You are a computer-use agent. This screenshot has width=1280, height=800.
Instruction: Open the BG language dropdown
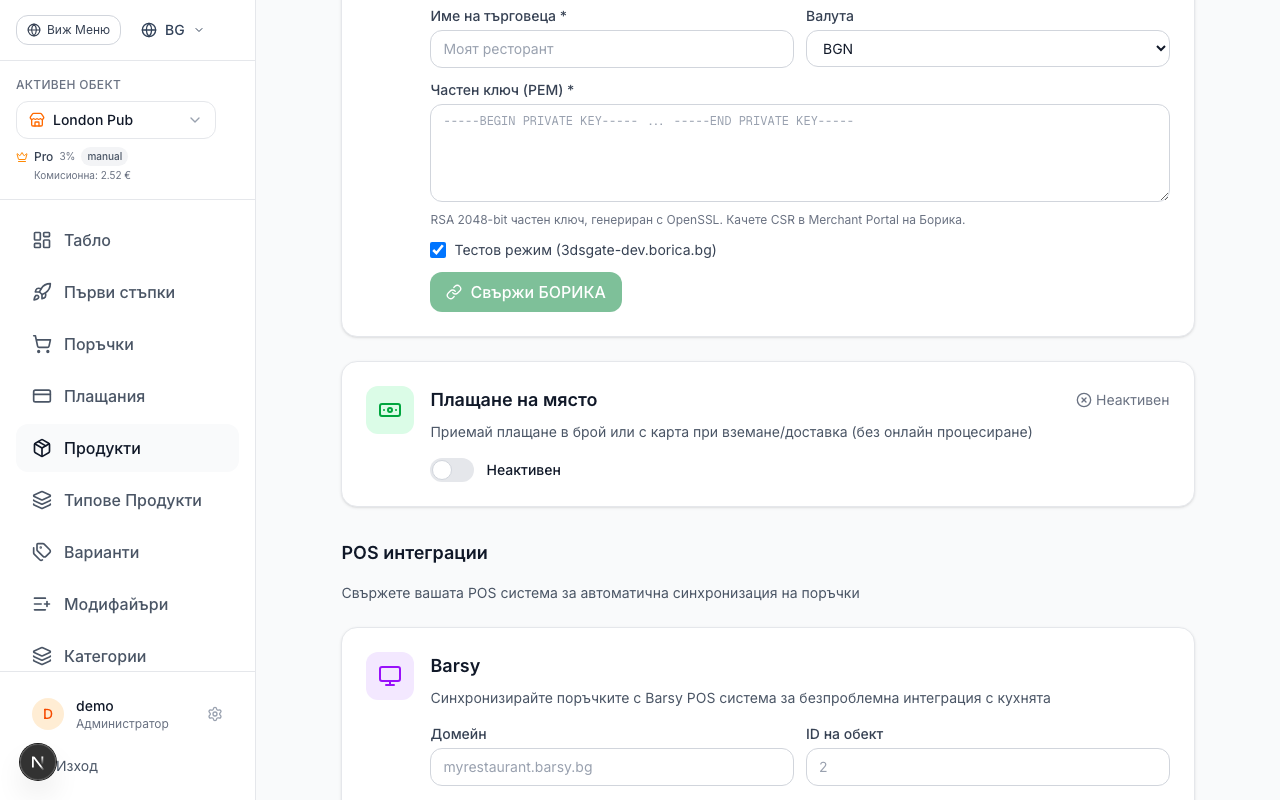(x=173, y=30)
